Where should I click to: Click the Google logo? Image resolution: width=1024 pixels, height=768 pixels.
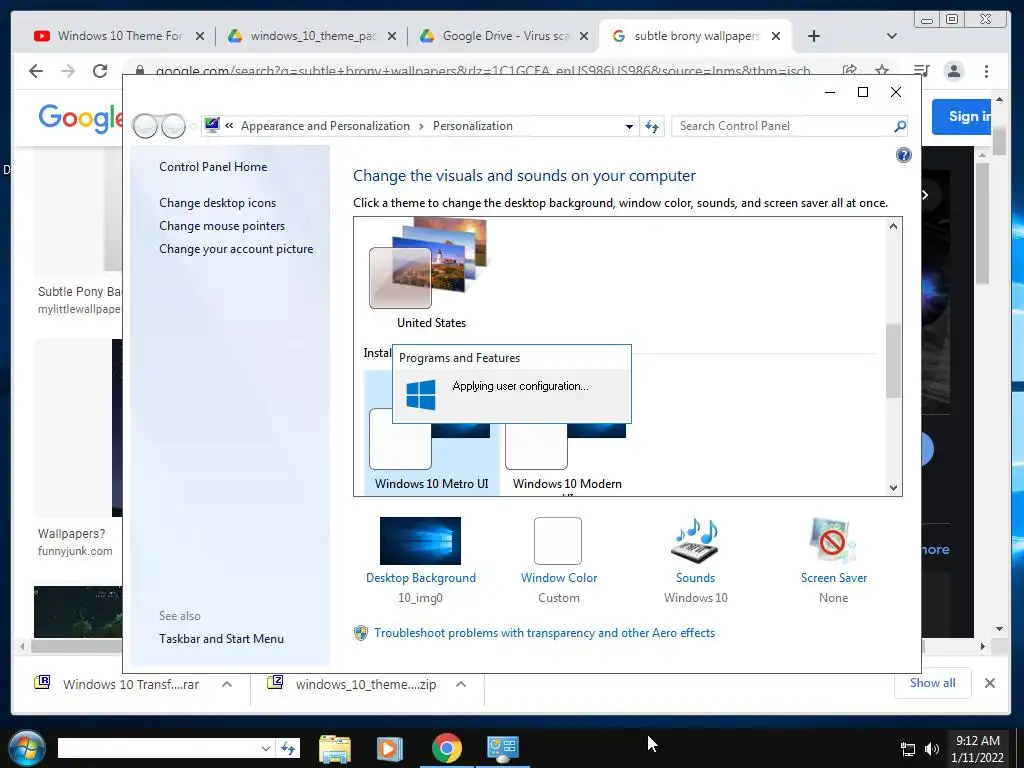[x=80, y=119]
